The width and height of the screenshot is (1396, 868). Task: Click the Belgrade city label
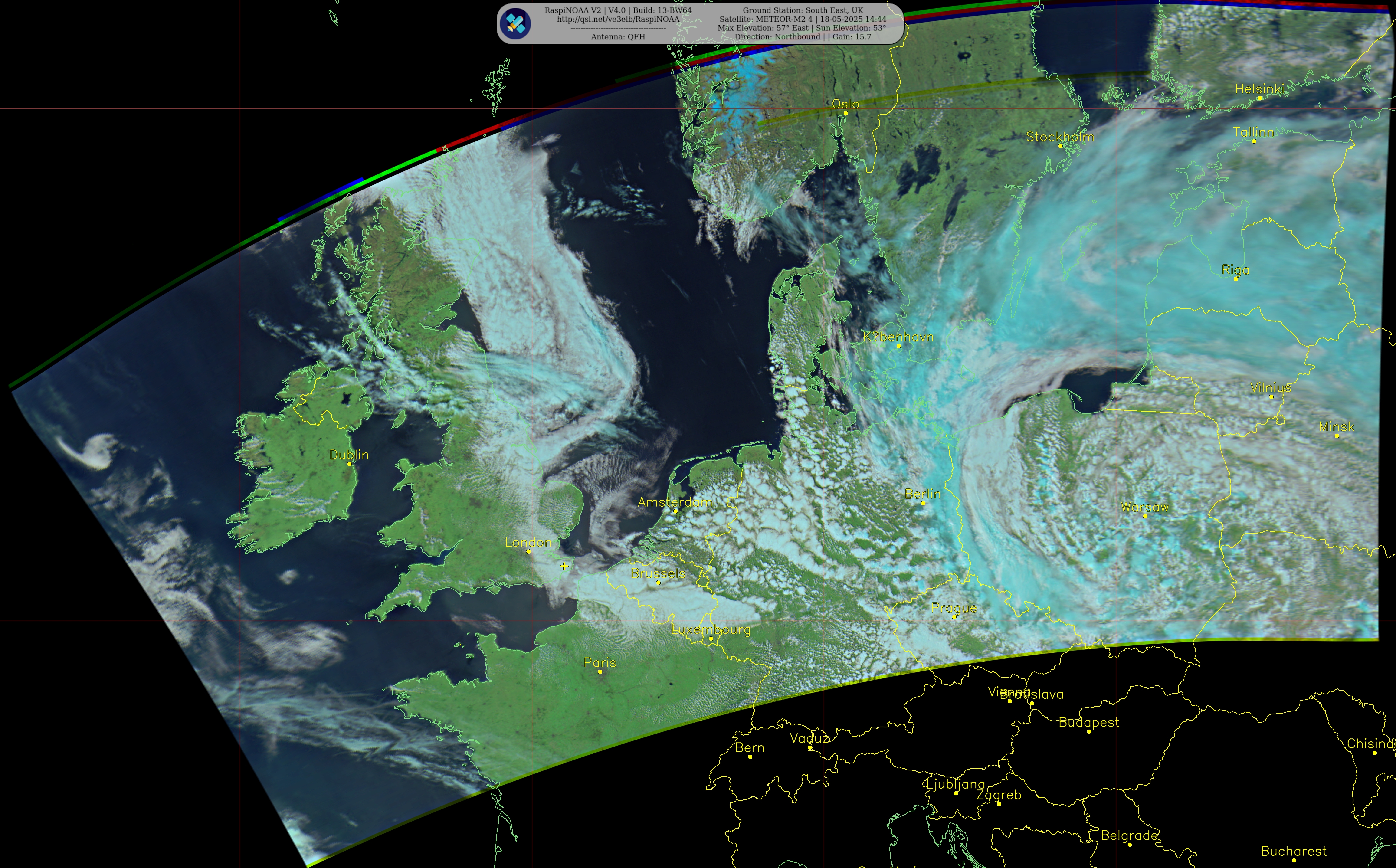(x=1129, y=836)
